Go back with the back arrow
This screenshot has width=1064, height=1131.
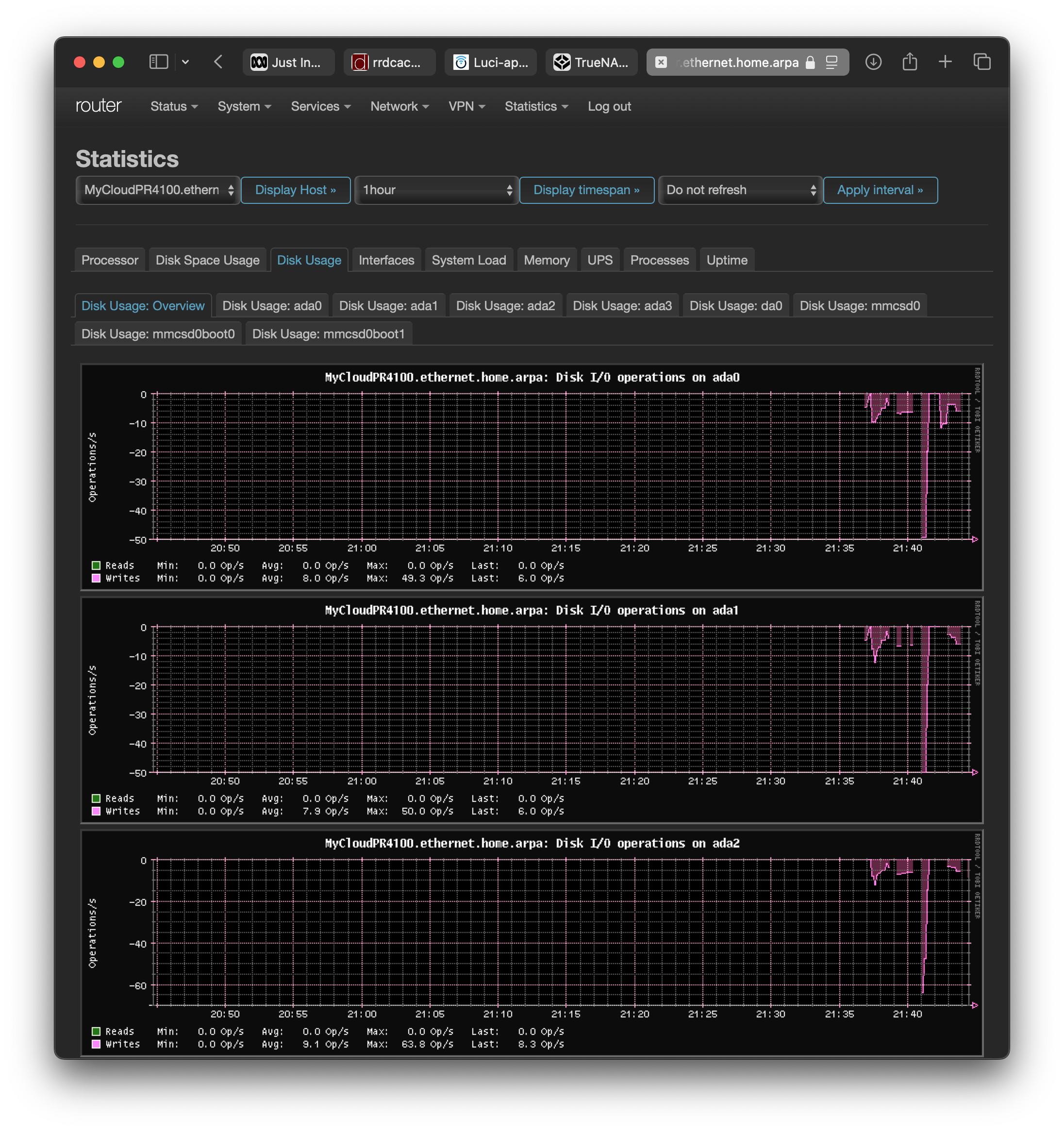[218, 62]
